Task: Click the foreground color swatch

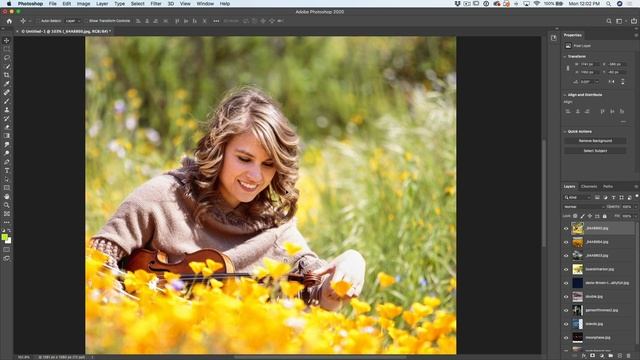Action: point(4,237)
